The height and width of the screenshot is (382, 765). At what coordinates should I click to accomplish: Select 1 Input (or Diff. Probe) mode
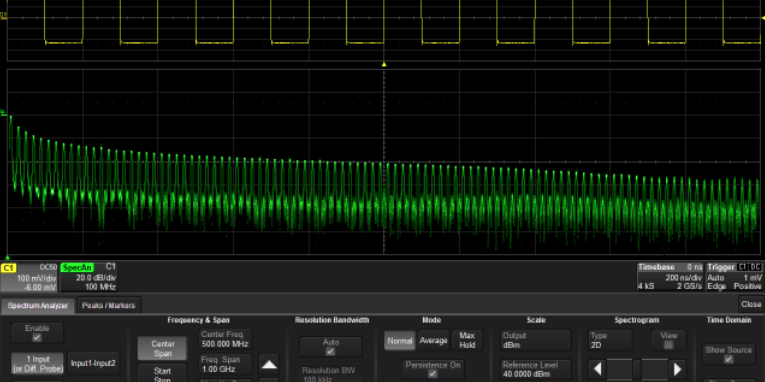(38, 364)
